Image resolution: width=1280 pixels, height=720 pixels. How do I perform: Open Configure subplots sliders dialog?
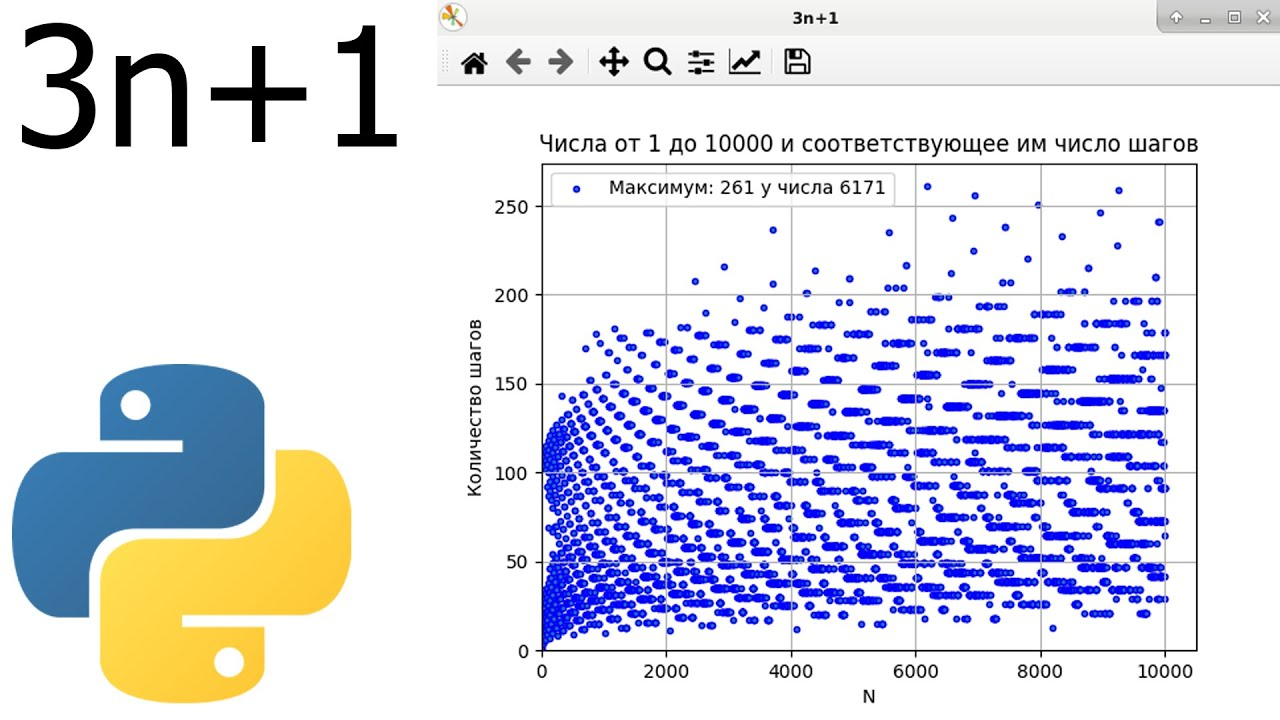(x=701, y=63)
